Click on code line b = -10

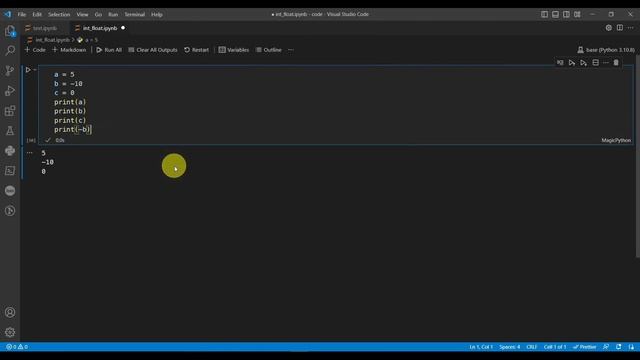pyautogui.click(x=68, y=84)
